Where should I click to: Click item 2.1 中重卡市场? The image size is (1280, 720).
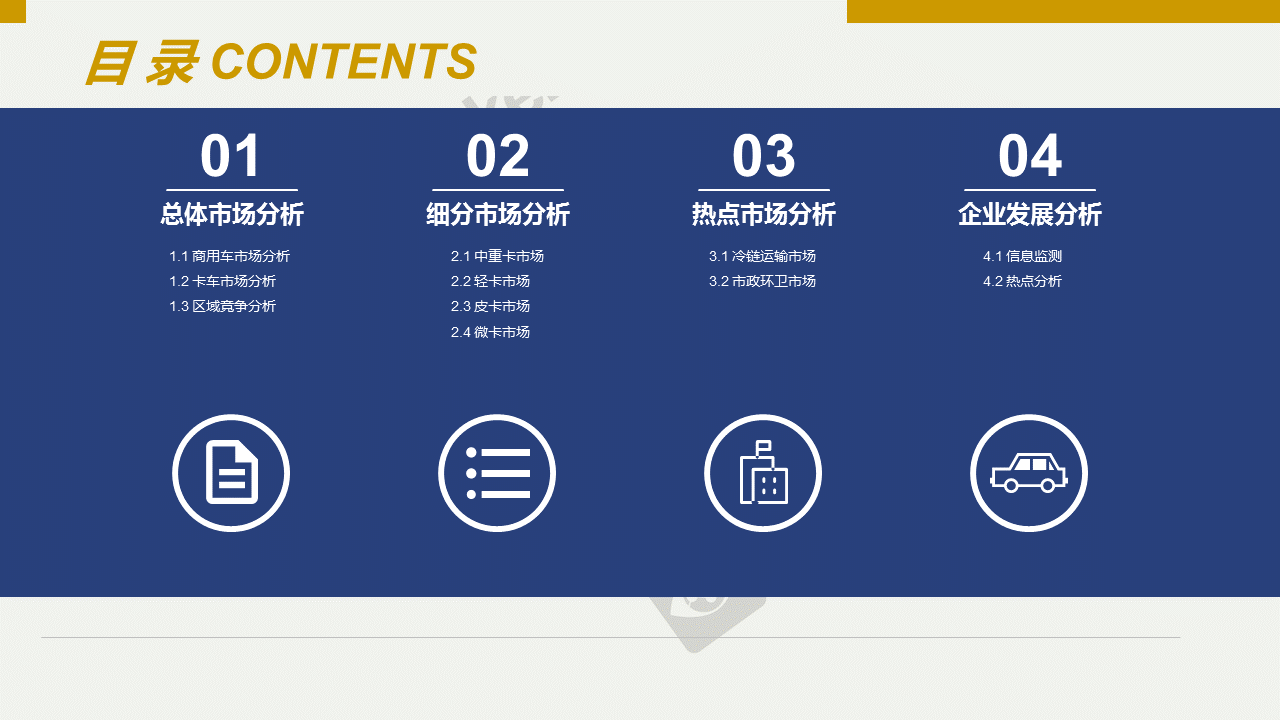pos(497,256)
